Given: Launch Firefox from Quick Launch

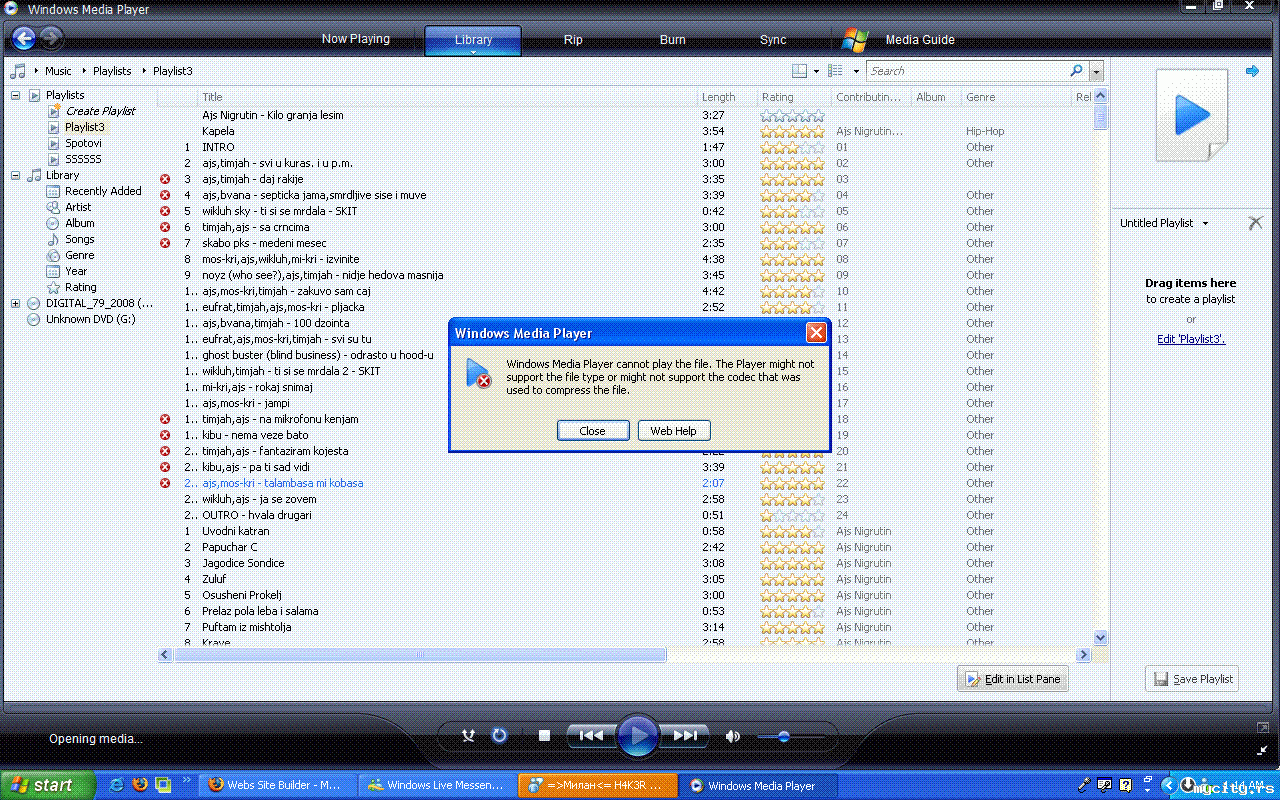Looking at the screenshot, I should tap(140, 785).
